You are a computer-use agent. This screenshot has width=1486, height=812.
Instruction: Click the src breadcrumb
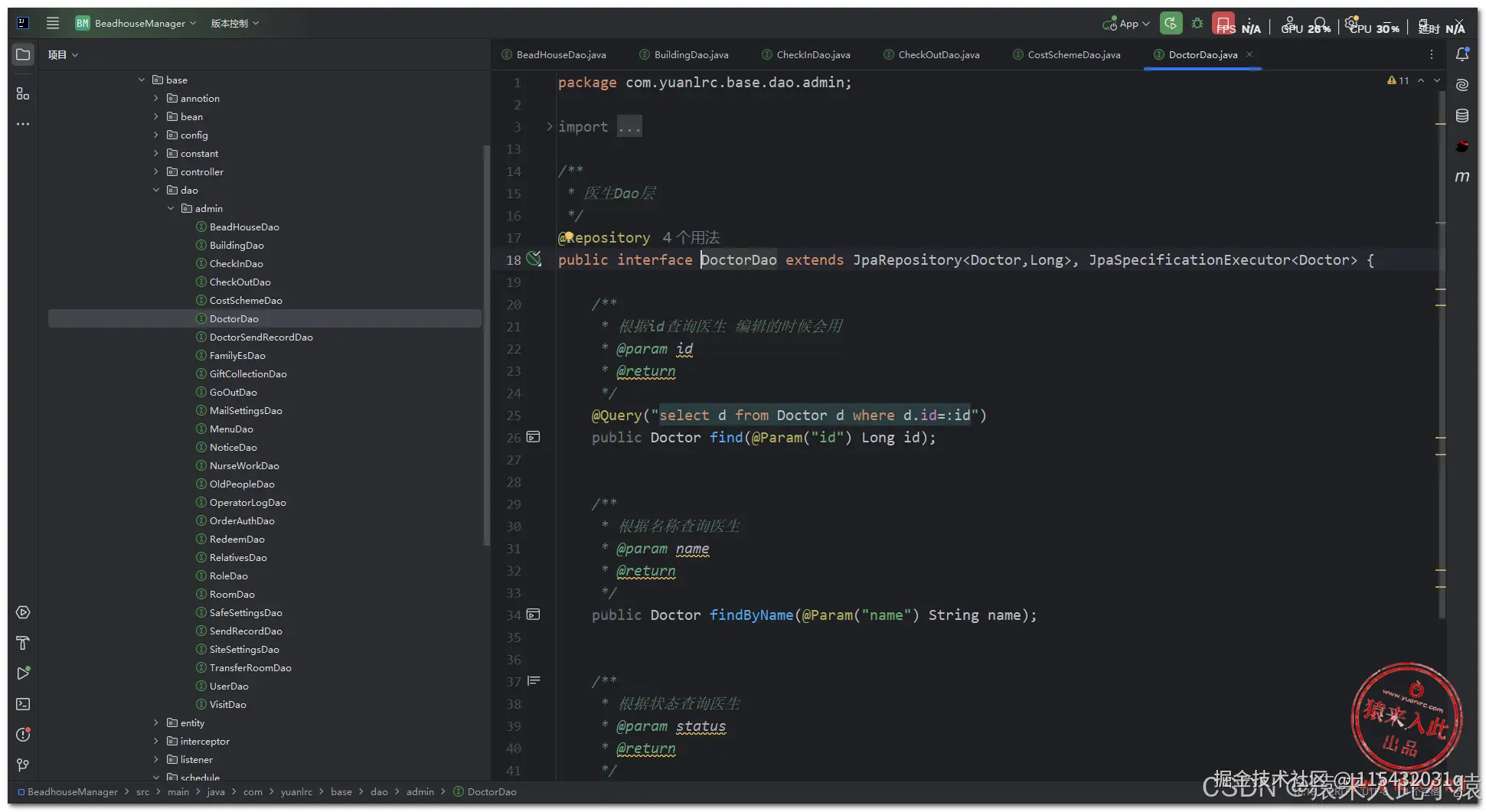click(x=142, y=792)
